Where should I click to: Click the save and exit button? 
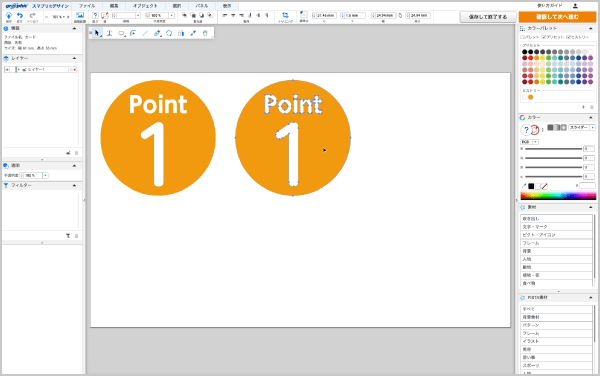[x=488, y=17]
